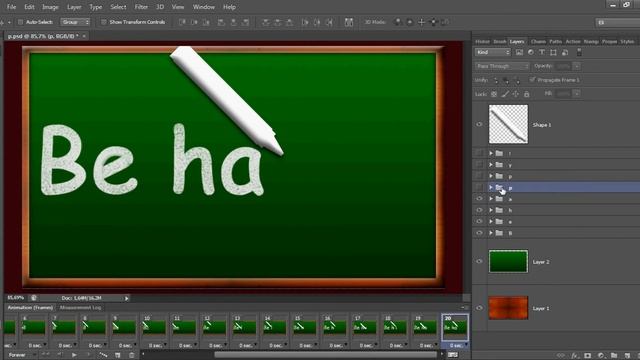
Task: Hide the a group
Action: click(x=479, y=199)
